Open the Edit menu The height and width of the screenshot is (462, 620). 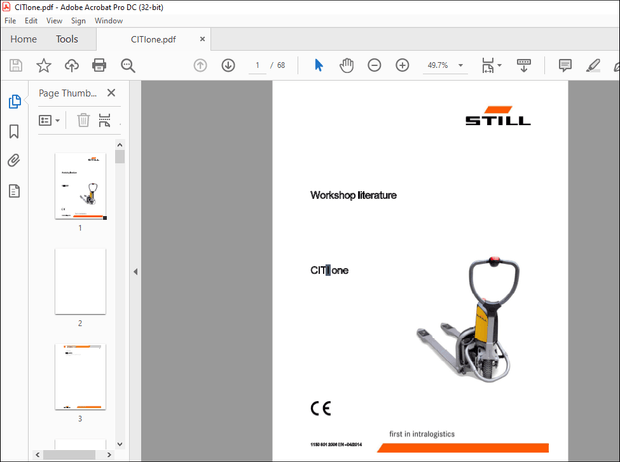31,21
